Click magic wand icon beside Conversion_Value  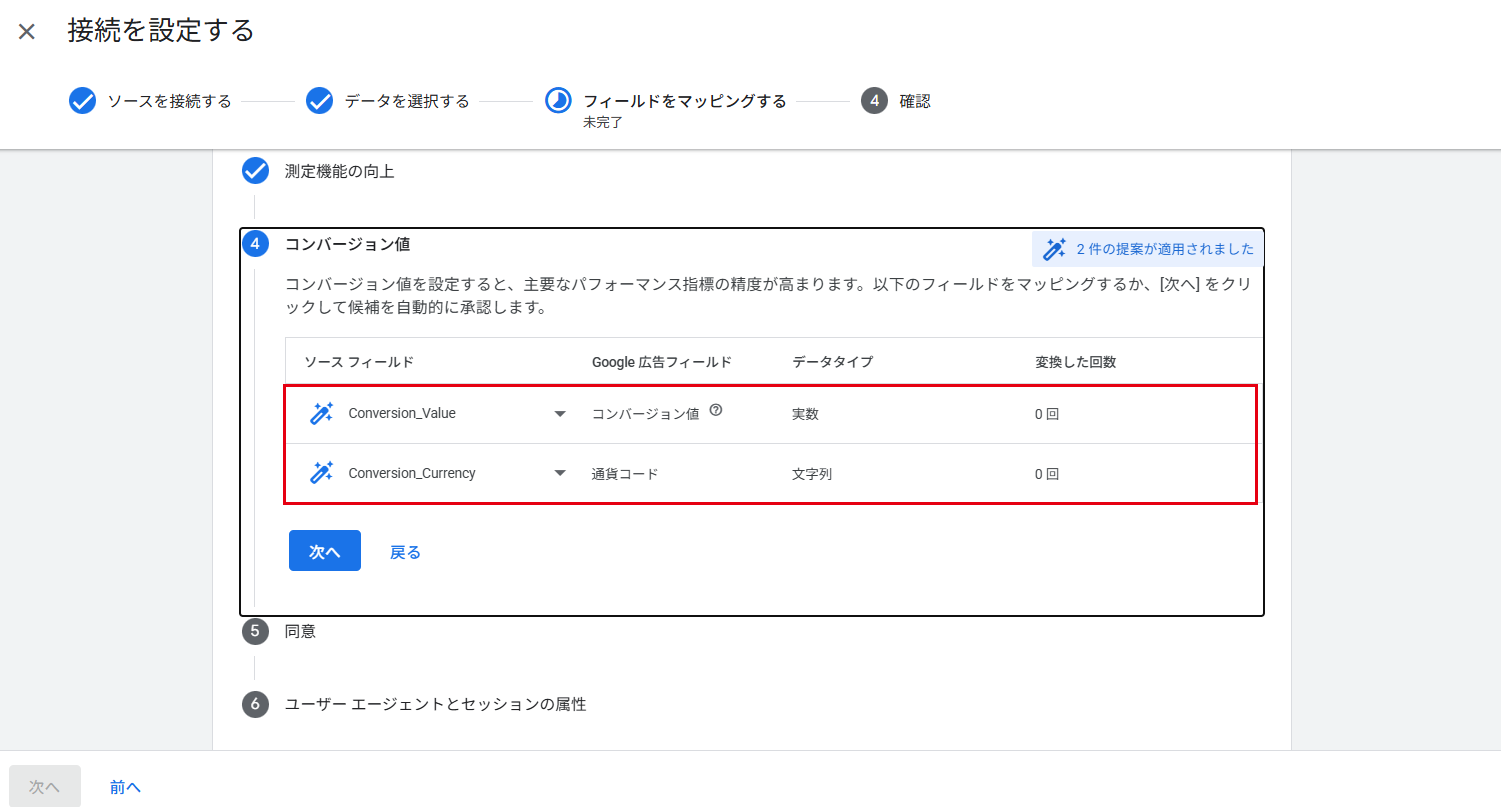pyautogui.click(x=321, y=413)
